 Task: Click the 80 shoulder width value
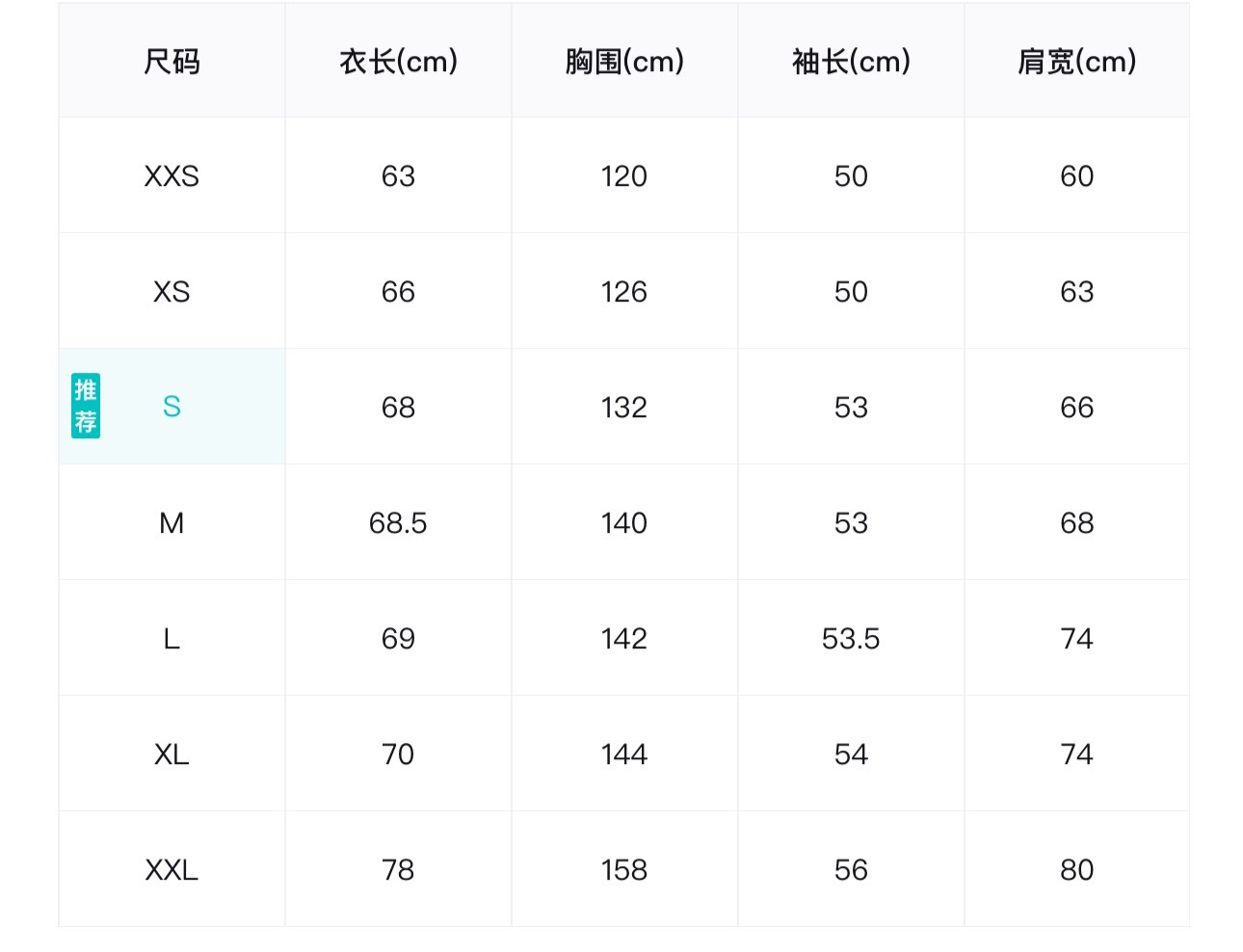click(1076, 870)
